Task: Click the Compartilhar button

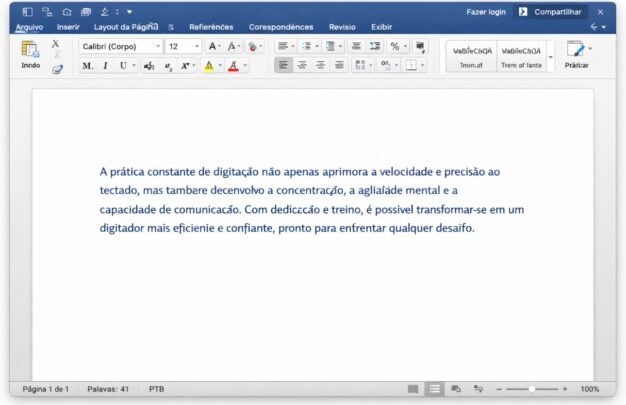Action: [x=551, y=11]
